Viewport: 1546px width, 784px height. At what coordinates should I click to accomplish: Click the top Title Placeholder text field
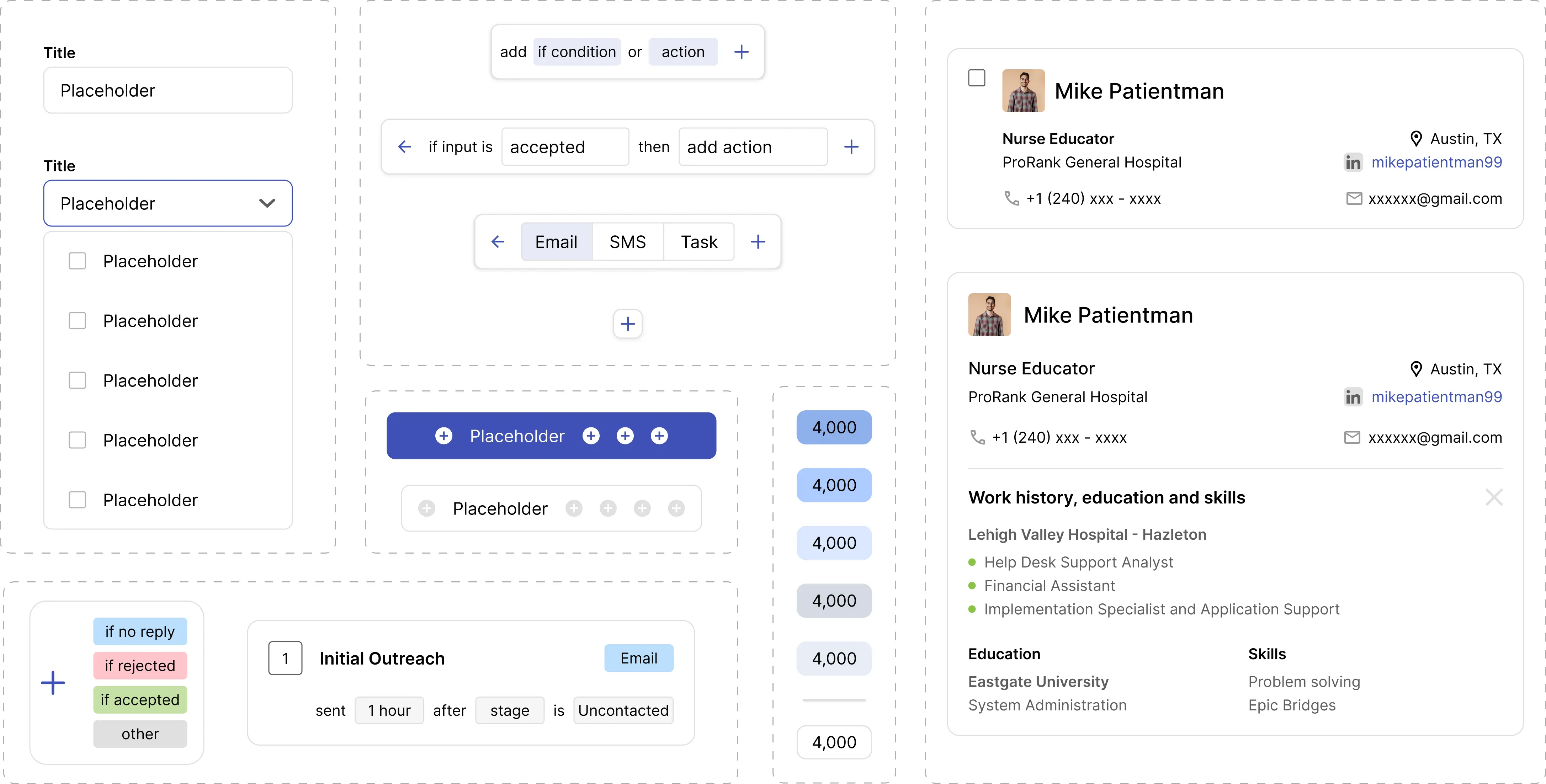[168, 91]
